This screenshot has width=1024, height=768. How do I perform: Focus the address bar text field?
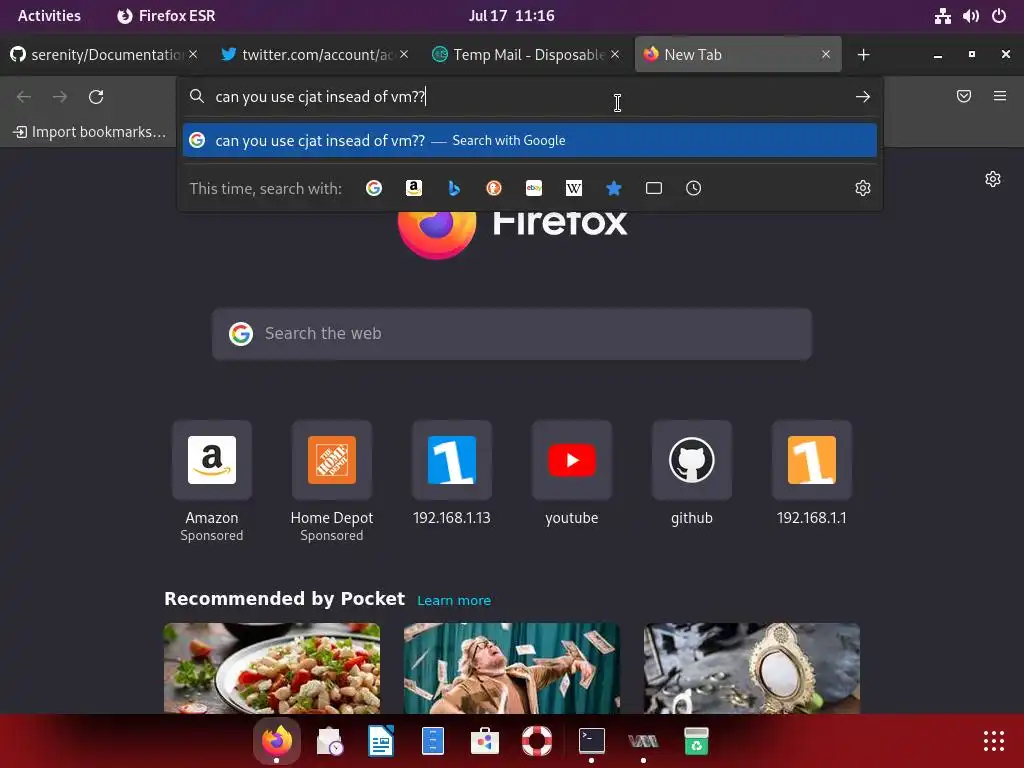(530, 97)
